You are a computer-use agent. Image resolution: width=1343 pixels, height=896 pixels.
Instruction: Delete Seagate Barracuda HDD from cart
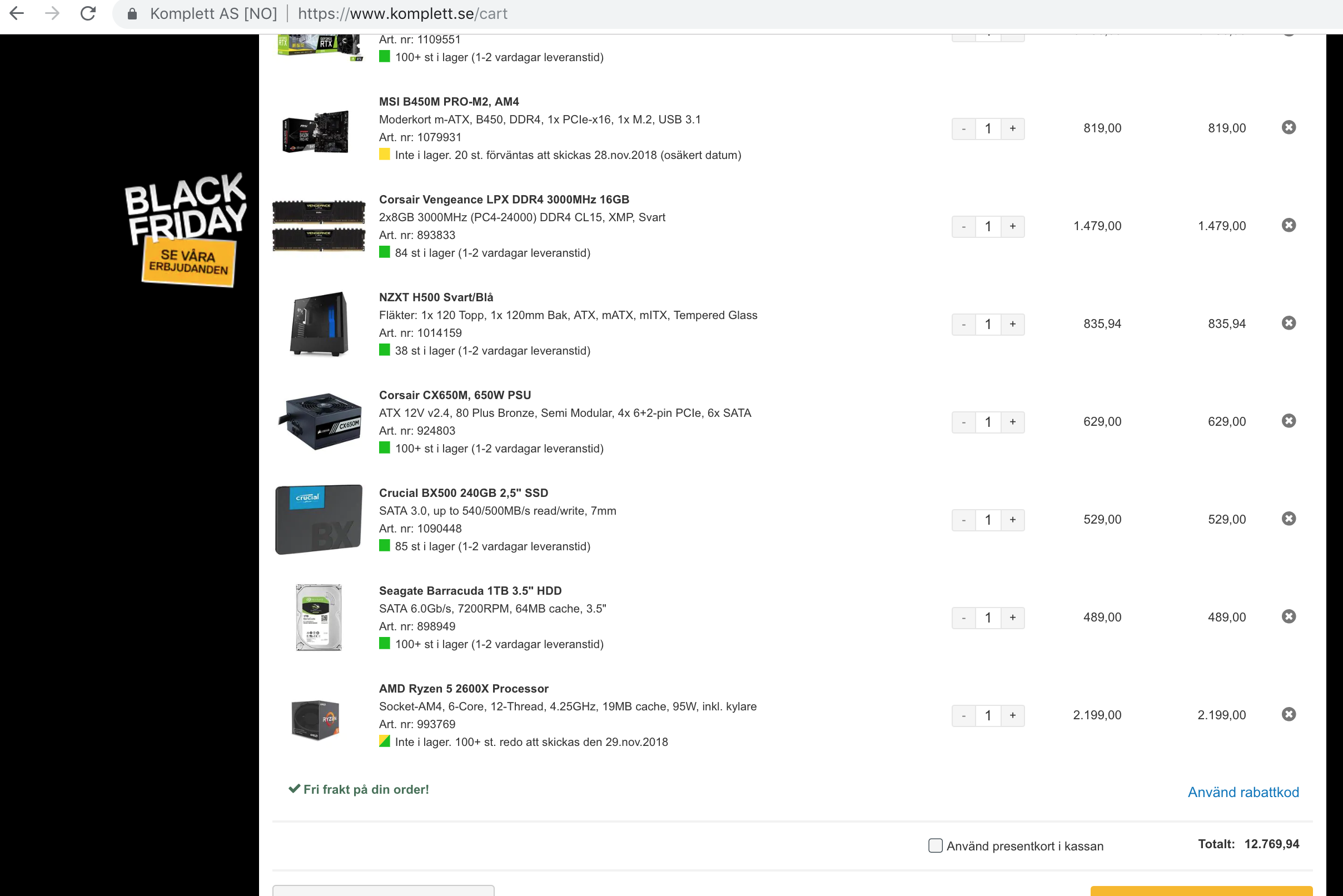[1288, 616]
